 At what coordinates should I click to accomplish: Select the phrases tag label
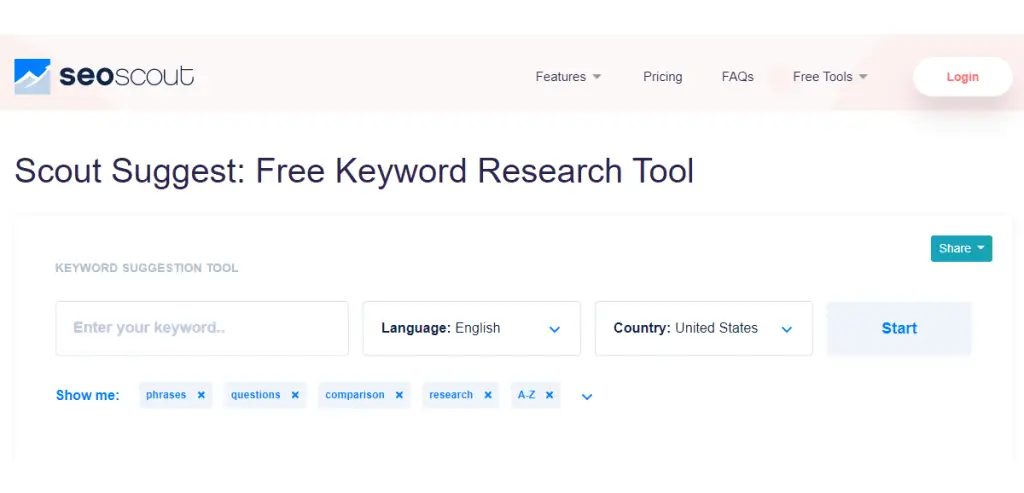point(166,395)
